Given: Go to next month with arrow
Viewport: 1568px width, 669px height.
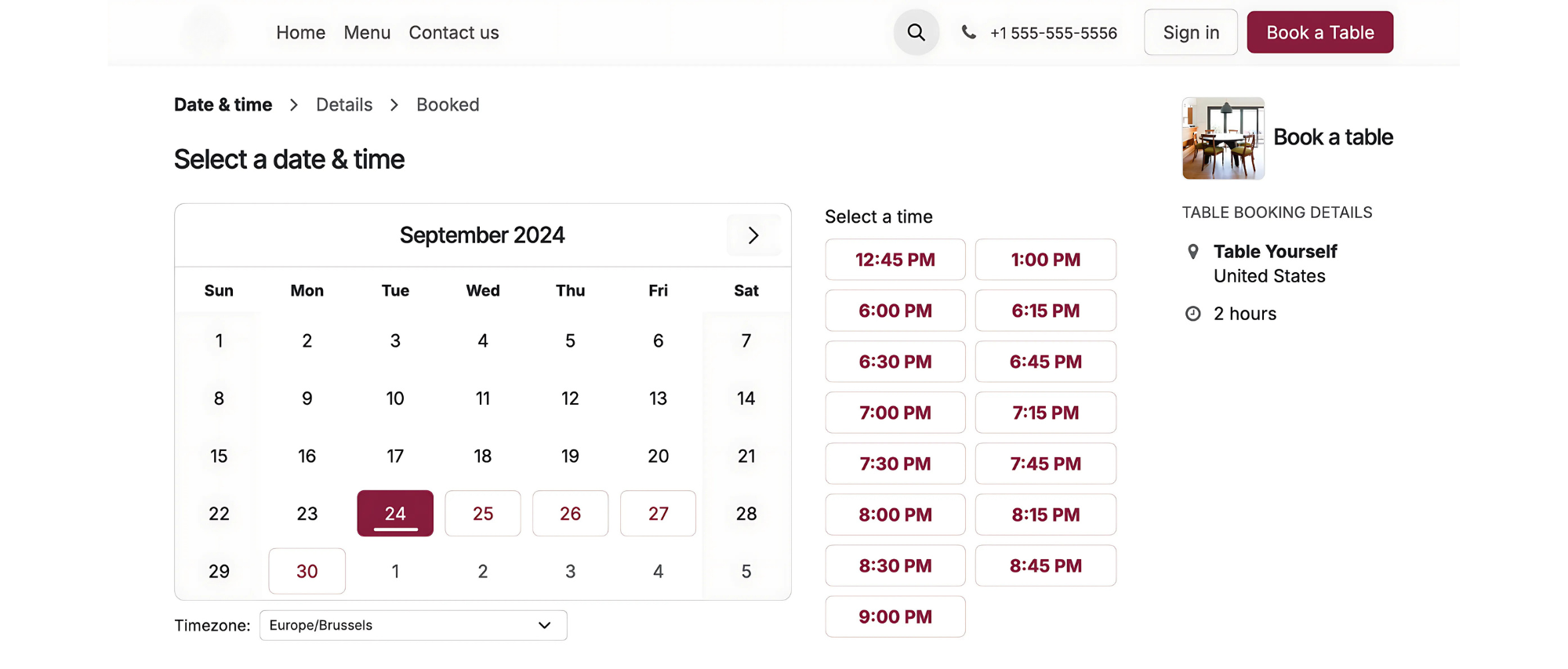Looking at the screenshot, I should 753,235.
